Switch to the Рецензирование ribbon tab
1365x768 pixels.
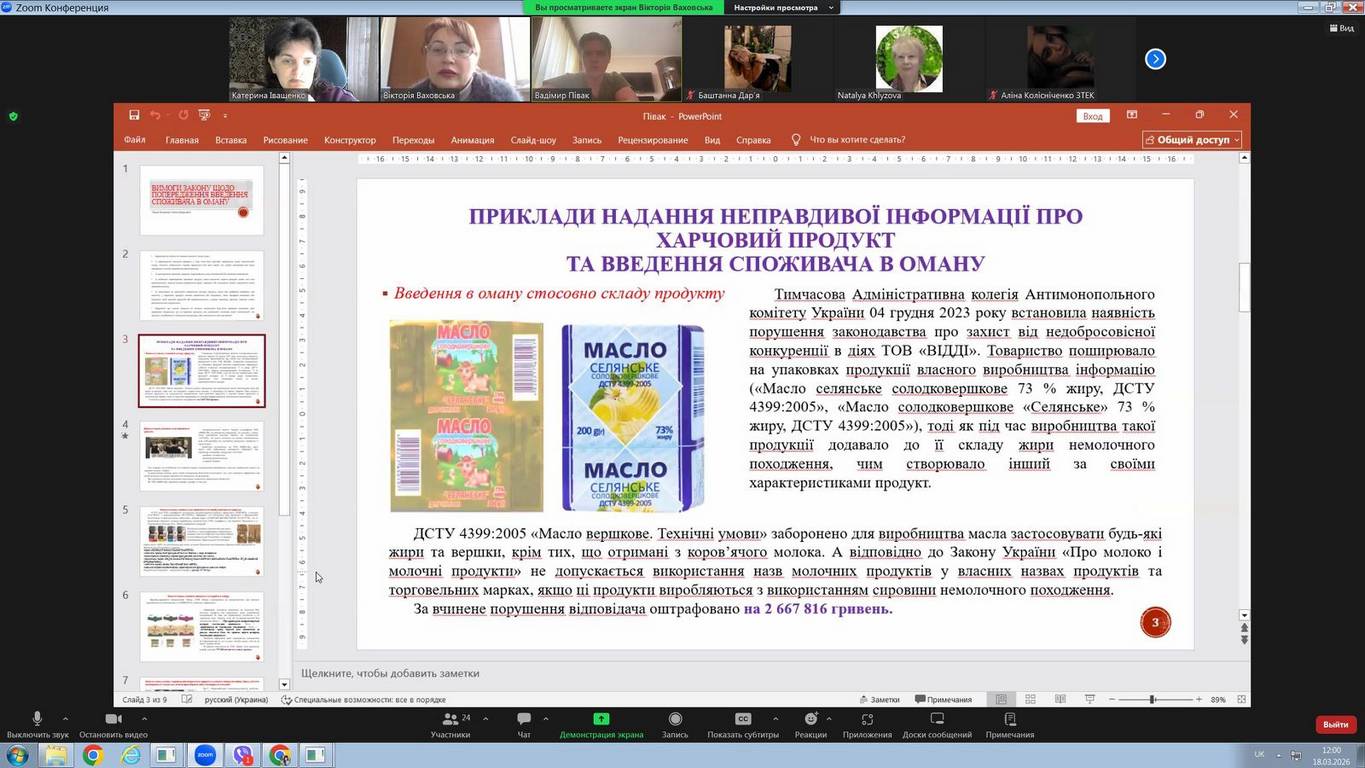coord(652,140)
